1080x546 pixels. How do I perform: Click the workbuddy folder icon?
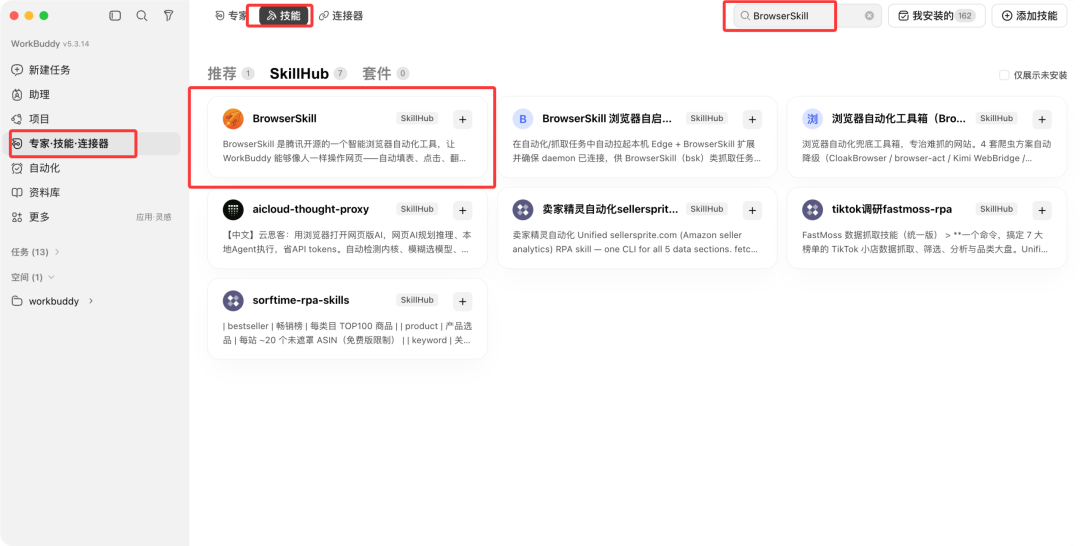pos(17,301)
